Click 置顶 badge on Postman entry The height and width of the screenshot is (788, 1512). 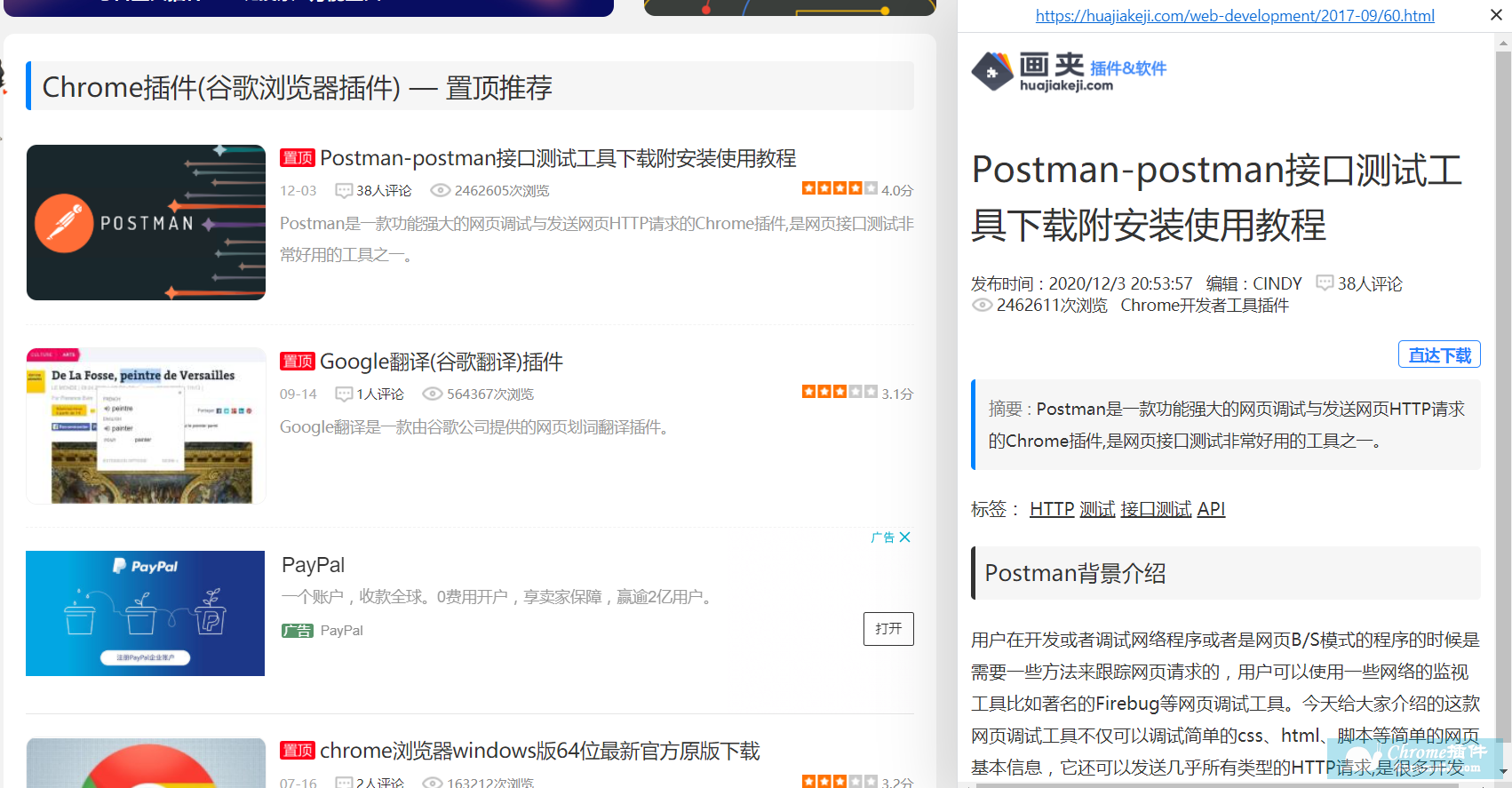[298, 158]
